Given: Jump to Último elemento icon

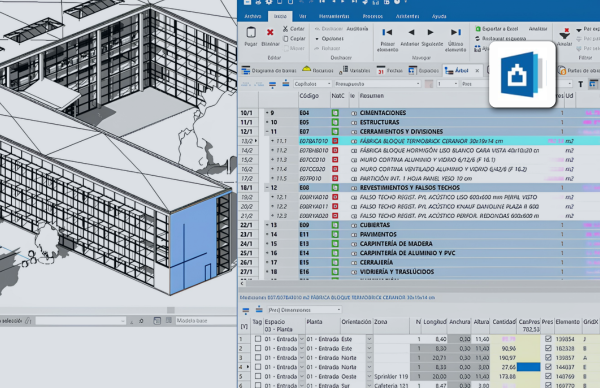Looking at the screenshot, I should coord(456,32).
